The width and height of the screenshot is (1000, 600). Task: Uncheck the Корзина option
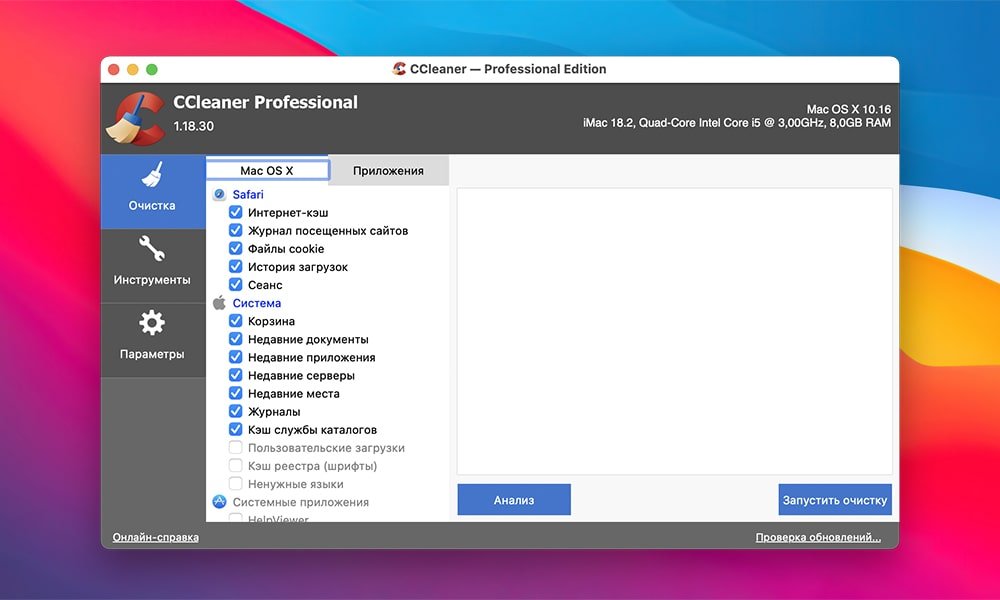pos(235,321)
